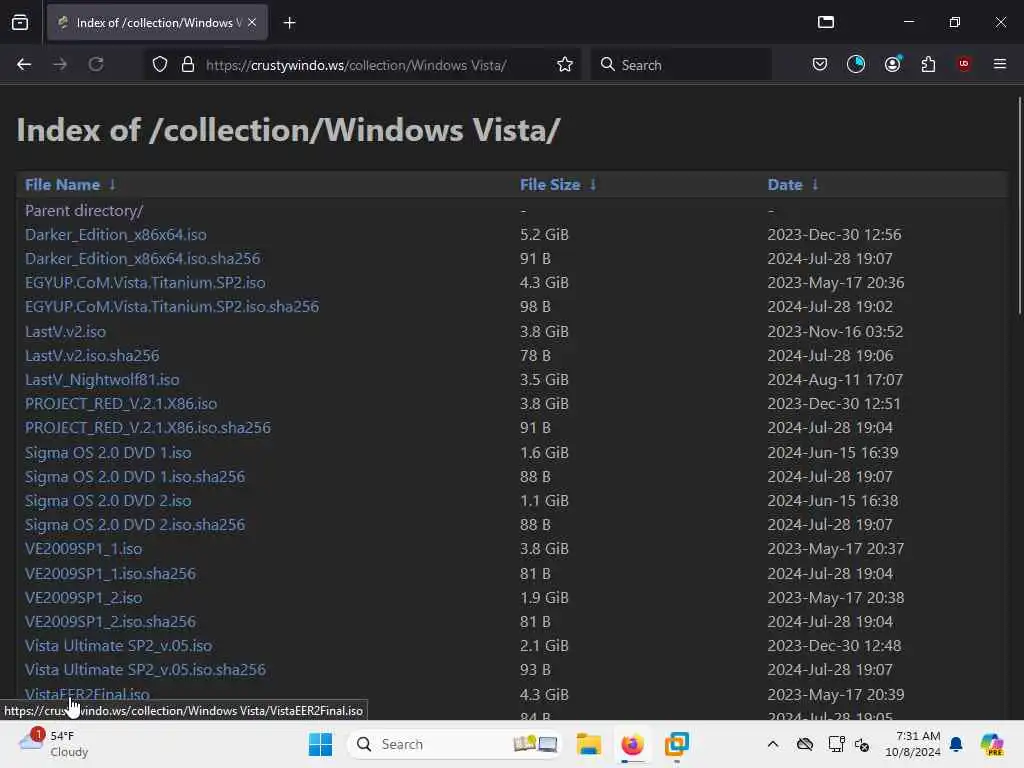Open the weather widget showing 54°F
This screenshot has width=1024, height=768.
click(54, 744)
